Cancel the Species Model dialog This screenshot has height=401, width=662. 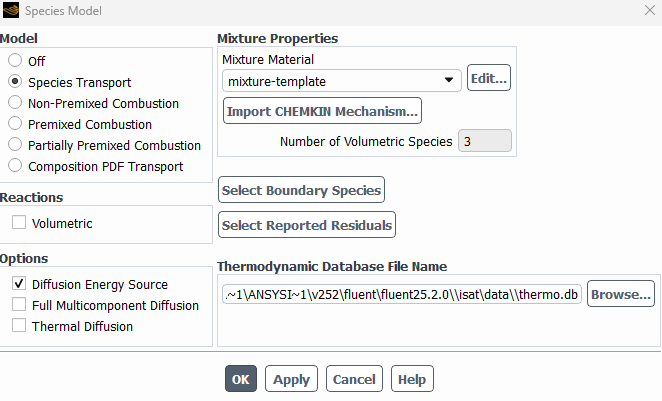point(354,379)
